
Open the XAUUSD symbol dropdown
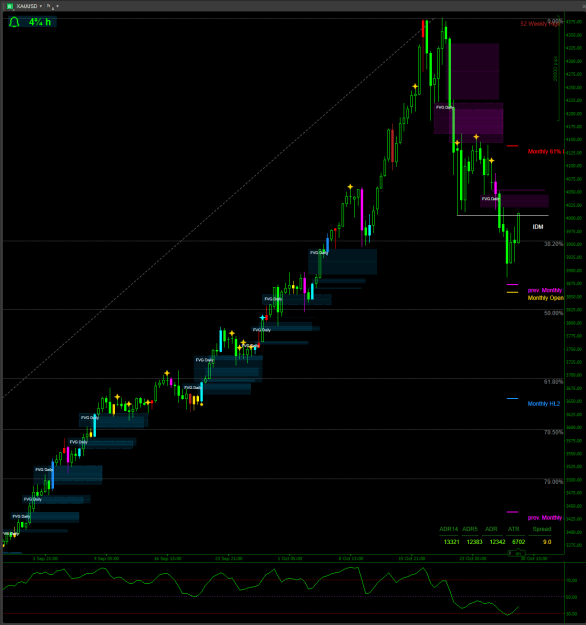41,6
